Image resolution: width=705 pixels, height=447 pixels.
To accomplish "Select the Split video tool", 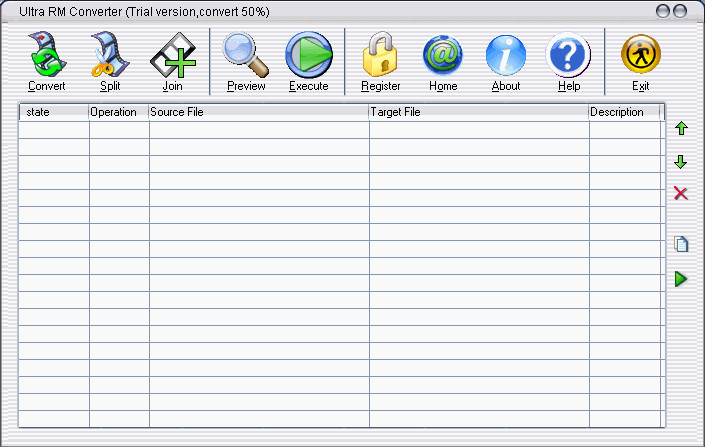I will [x=110, y=62].
